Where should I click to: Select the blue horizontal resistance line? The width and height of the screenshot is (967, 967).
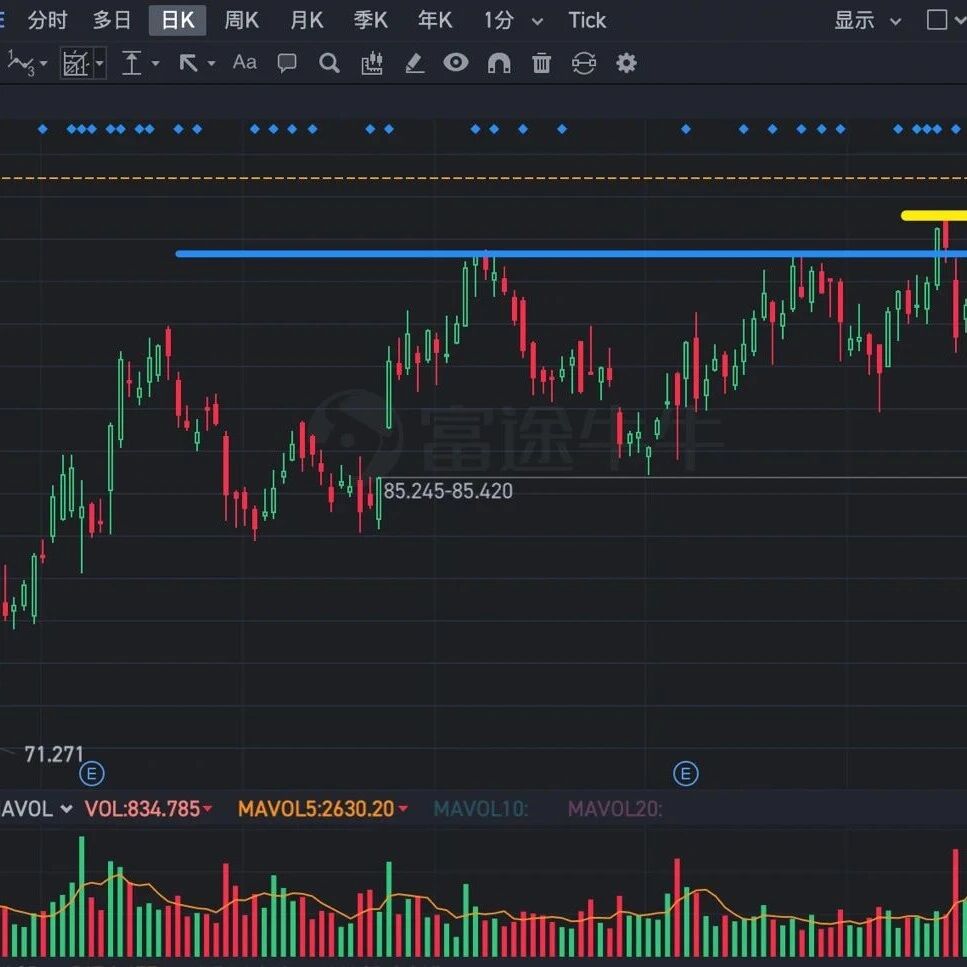pos(571,253)
